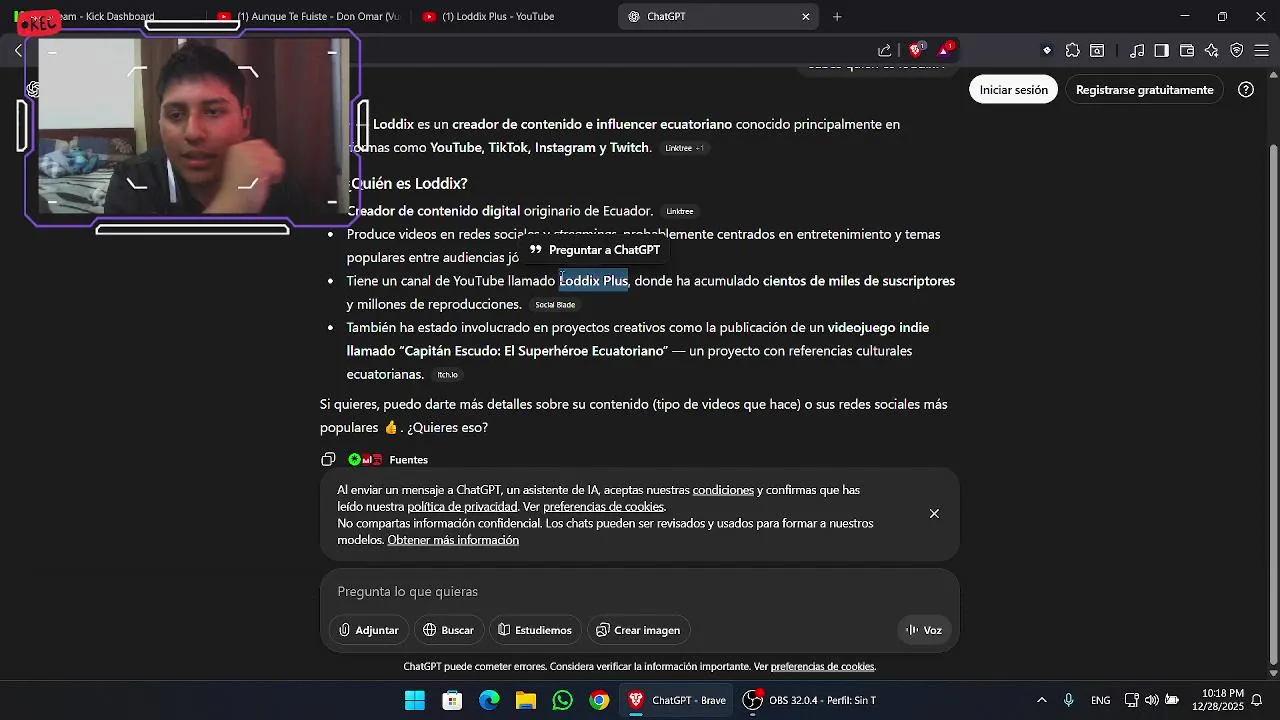The image size is (1280, 720).
Task: Click the tab search icon in toolbar
Action: [1097, 51]
